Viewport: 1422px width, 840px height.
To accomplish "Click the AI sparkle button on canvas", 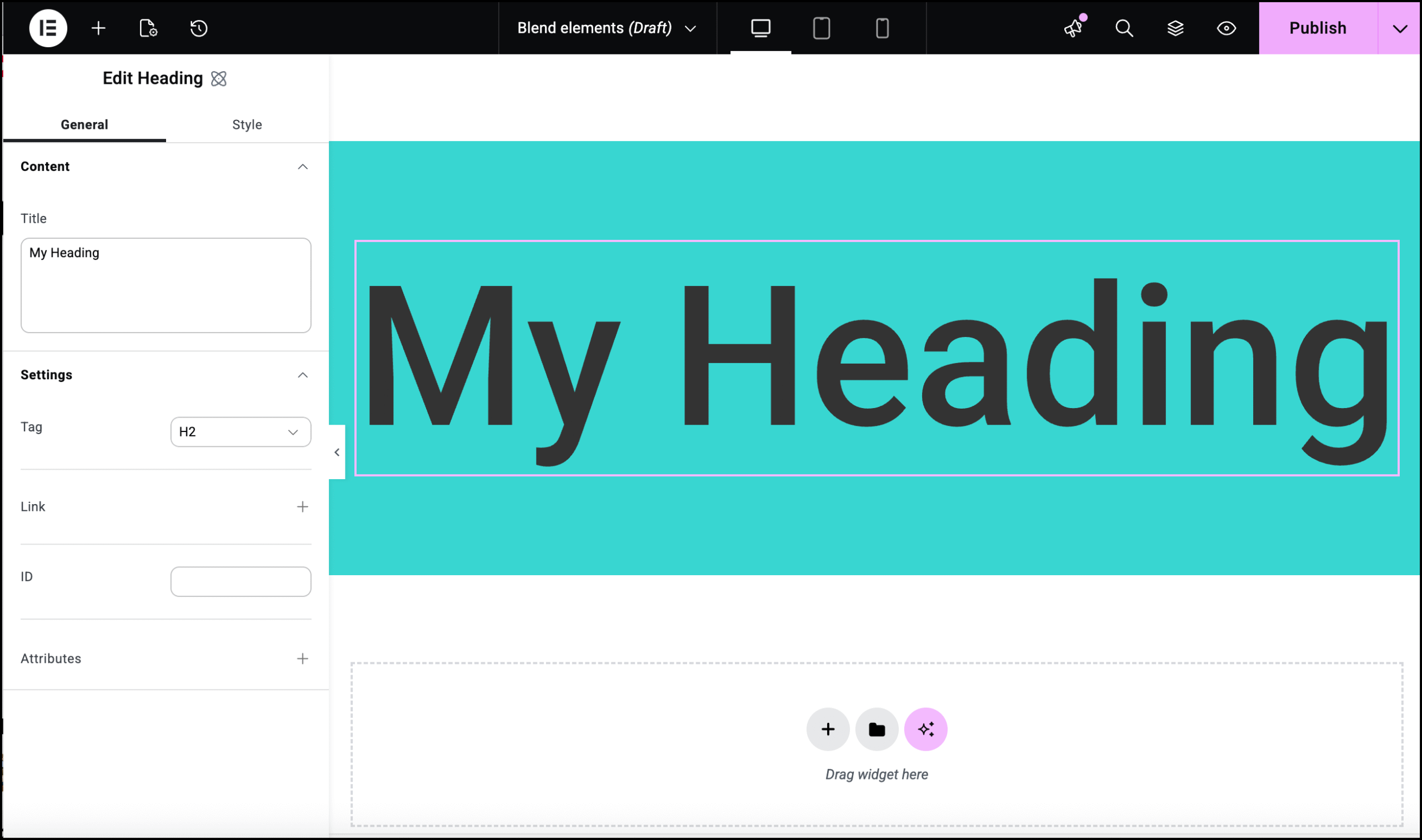I will pyautogui.click(x=925, y=729).
